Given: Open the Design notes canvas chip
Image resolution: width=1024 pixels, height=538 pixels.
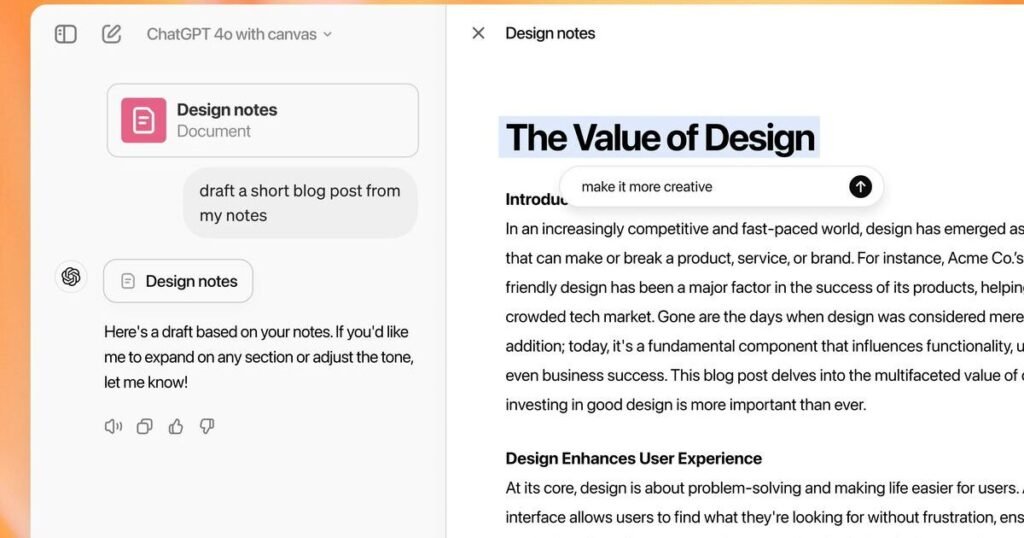Looking at the screenshot, I should pos(178,281).
